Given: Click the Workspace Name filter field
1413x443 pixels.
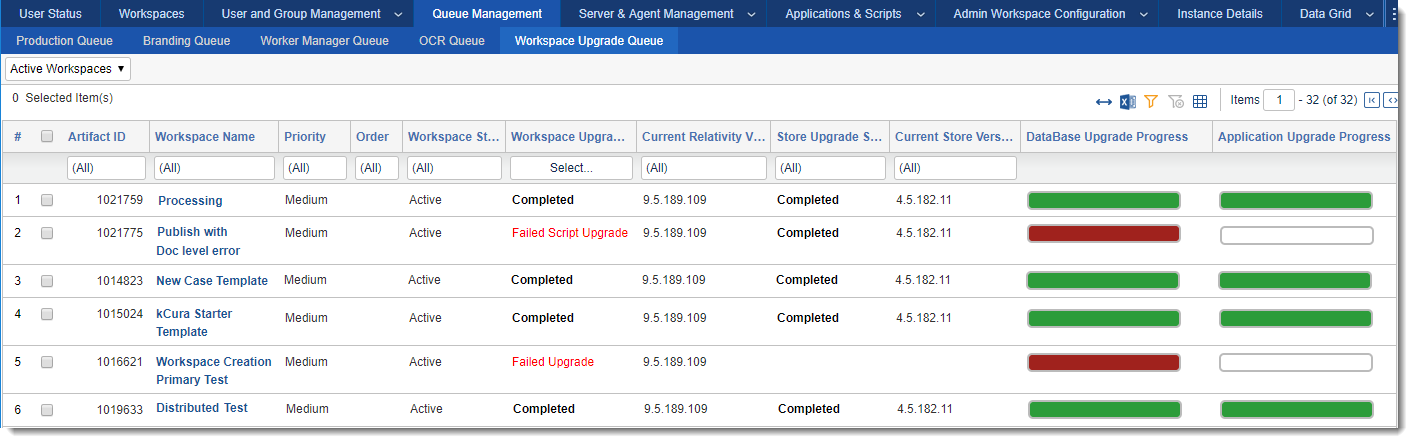Looking at the screenshot, I should point(215,168).
